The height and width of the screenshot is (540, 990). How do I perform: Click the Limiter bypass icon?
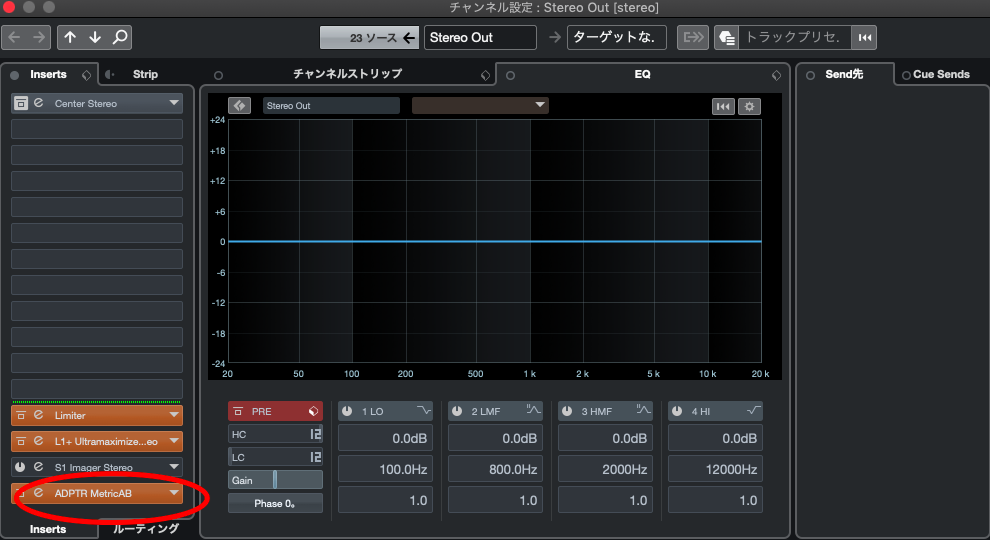pos(21,415)
